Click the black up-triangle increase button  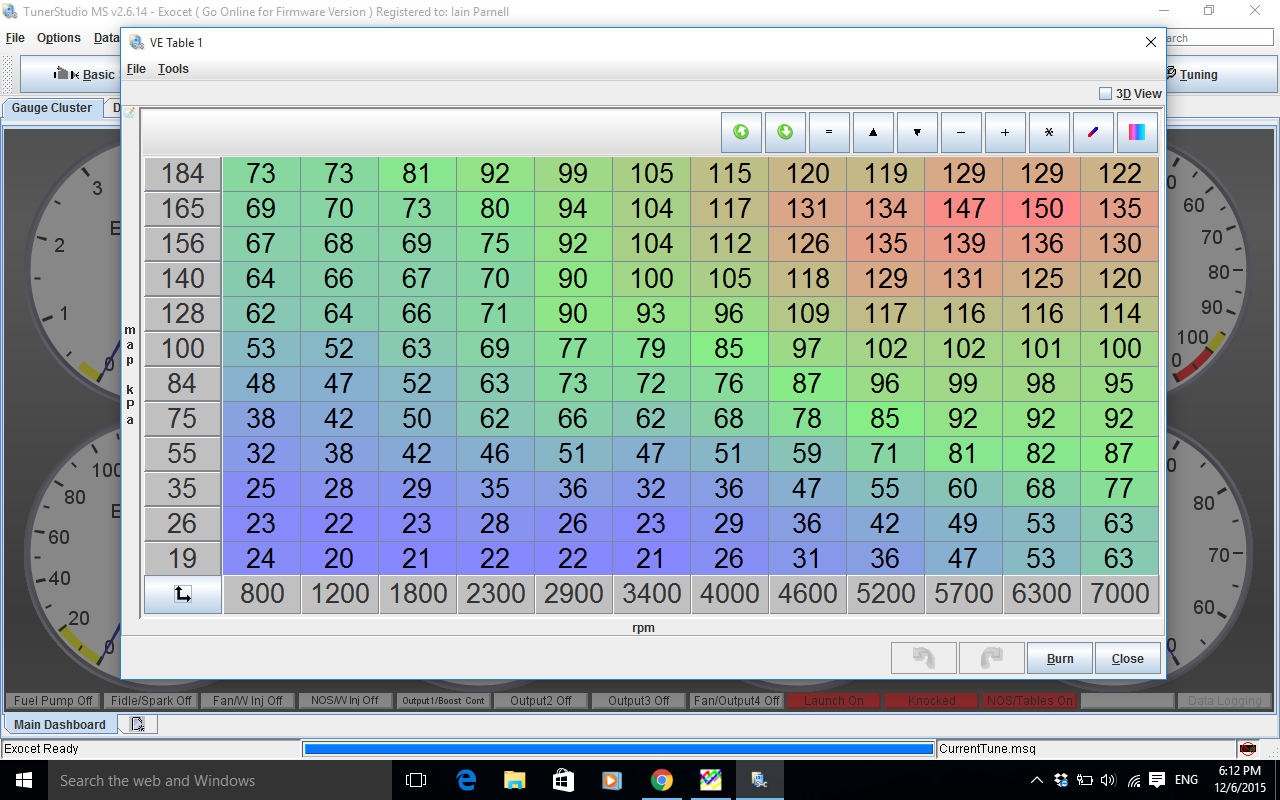coord(873,132)
